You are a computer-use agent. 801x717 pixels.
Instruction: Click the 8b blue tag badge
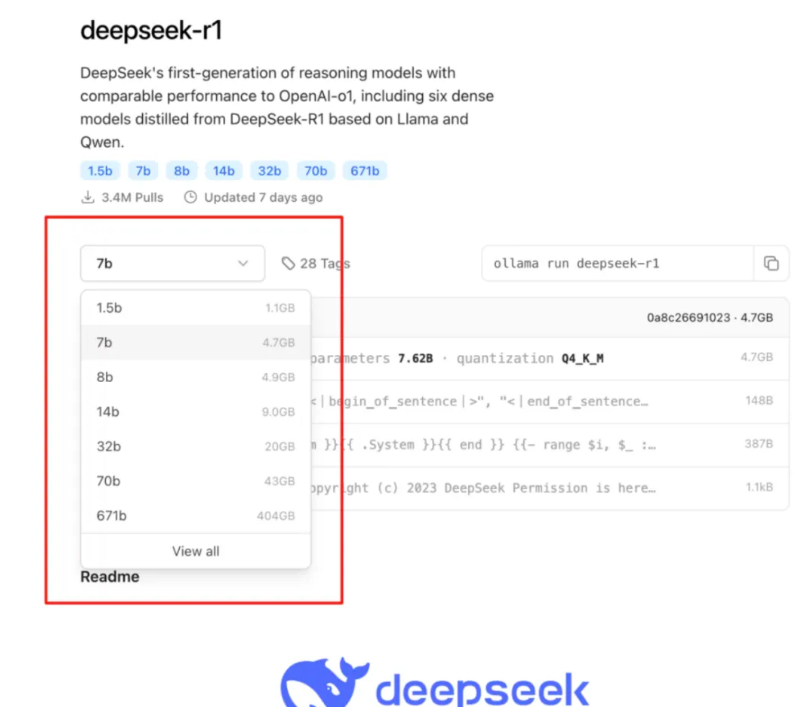click(181, 171)
